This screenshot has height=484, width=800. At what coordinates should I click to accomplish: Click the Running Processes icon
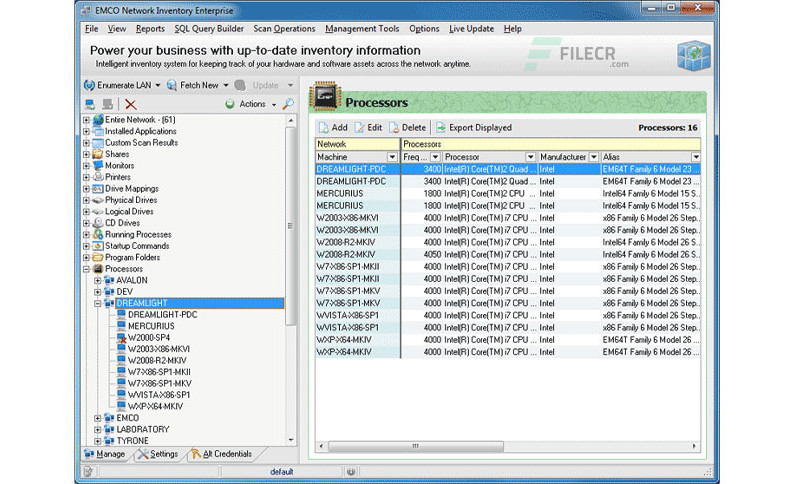(98, 235)
